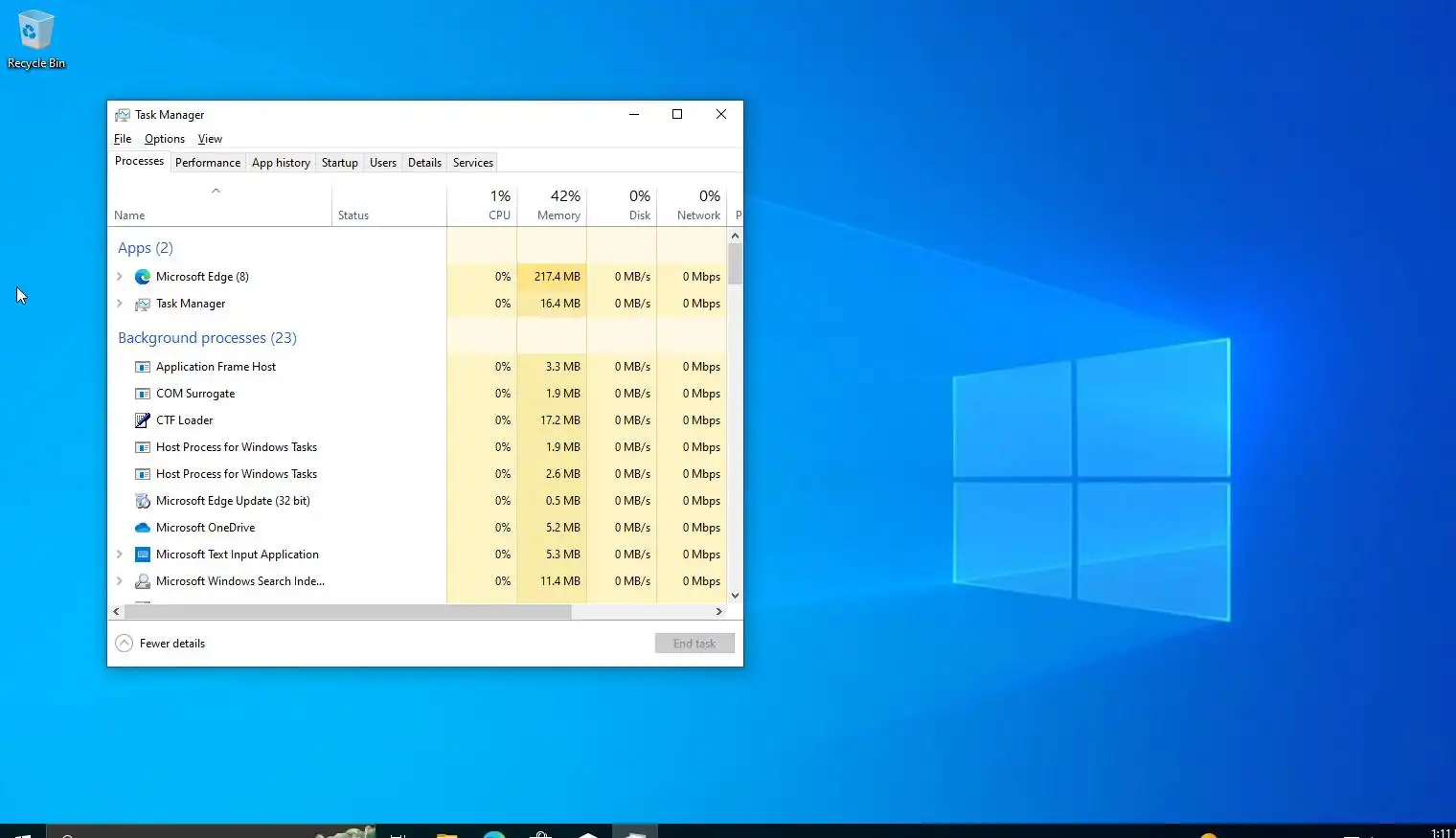1456x838 pixels.
Task: Go to the Details tab
Action: [x=424, y=163]
